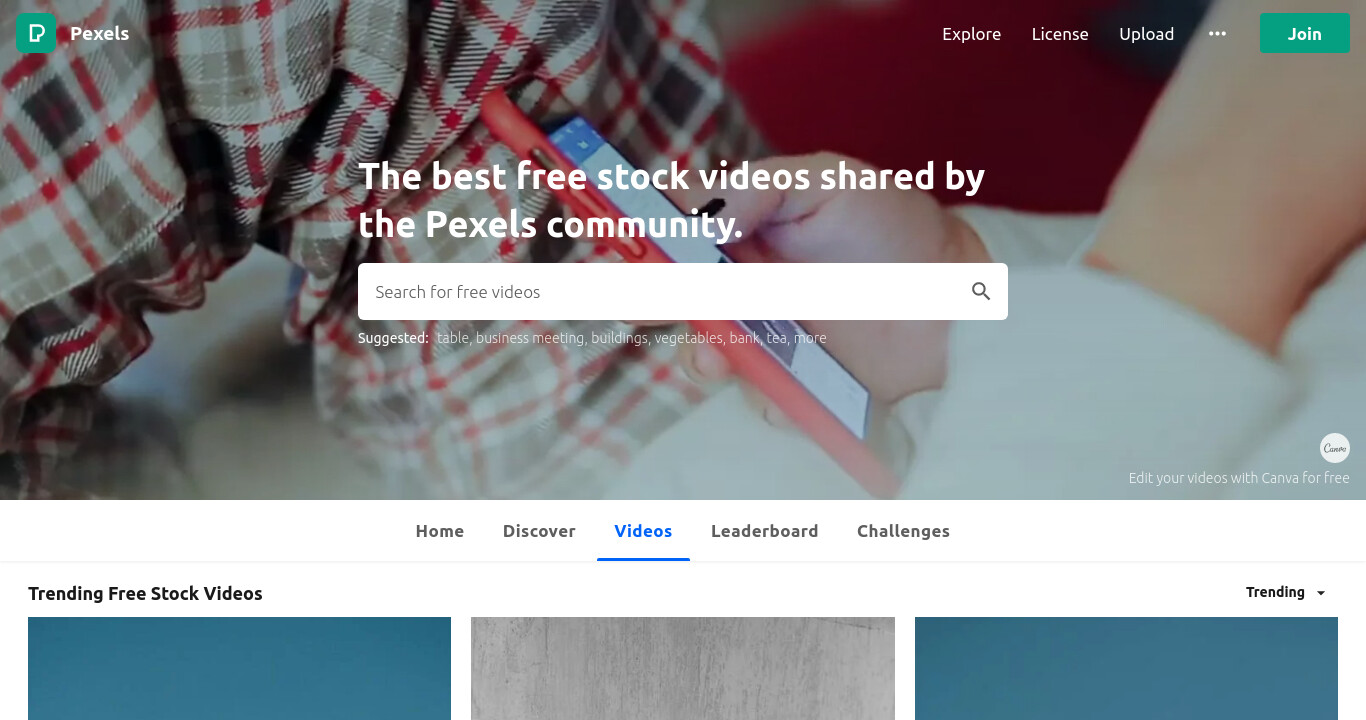The width and height of the screenshot is (1366, 720).
Task: Open the Challenges tab
Action: [903, 531]
